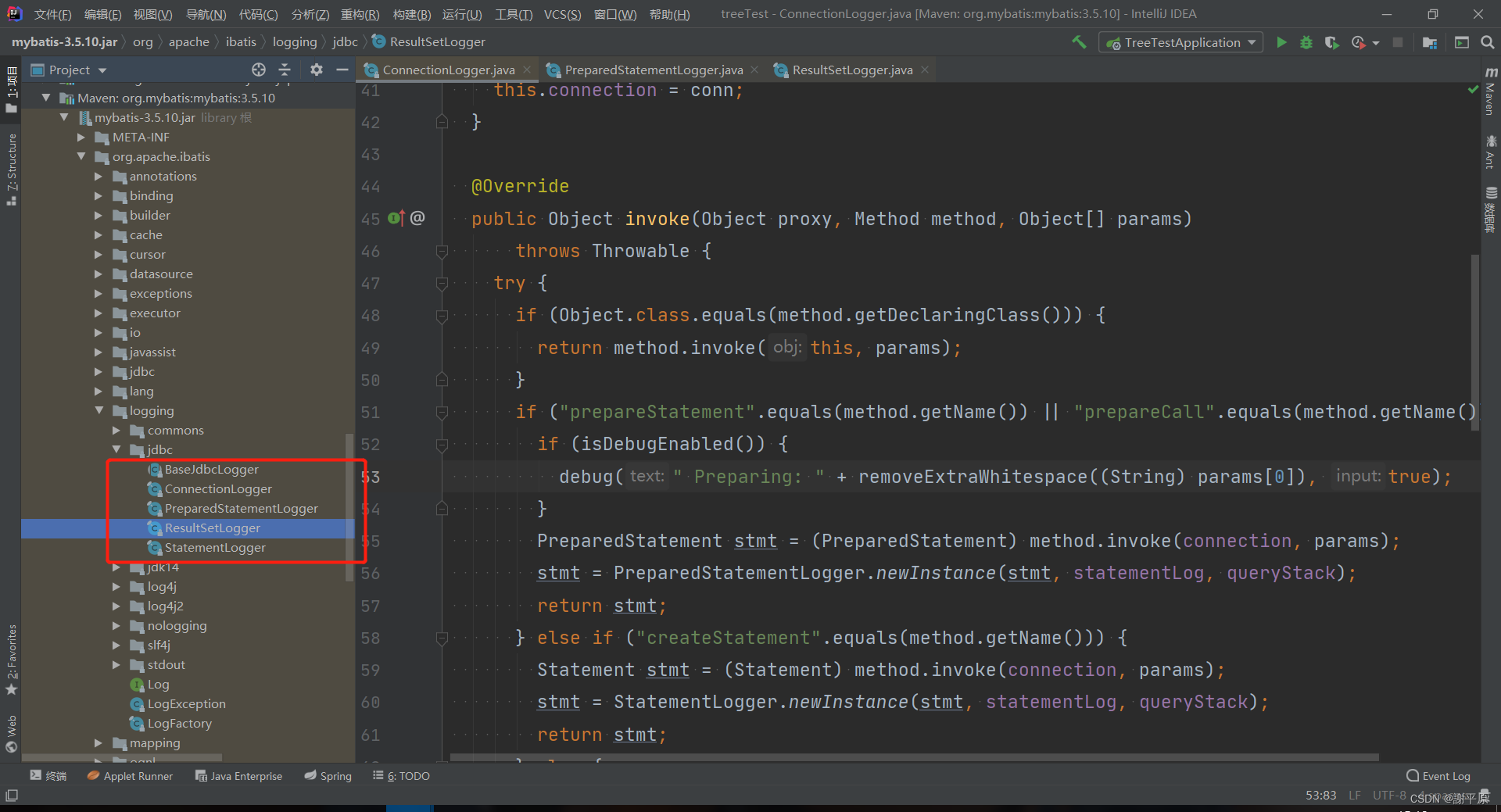Open the Terminal tool window at bottom

(48, 775)
